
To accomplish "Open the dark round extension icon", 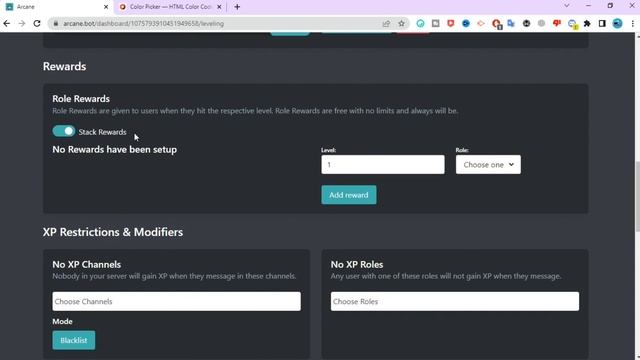I will point(527,24).
